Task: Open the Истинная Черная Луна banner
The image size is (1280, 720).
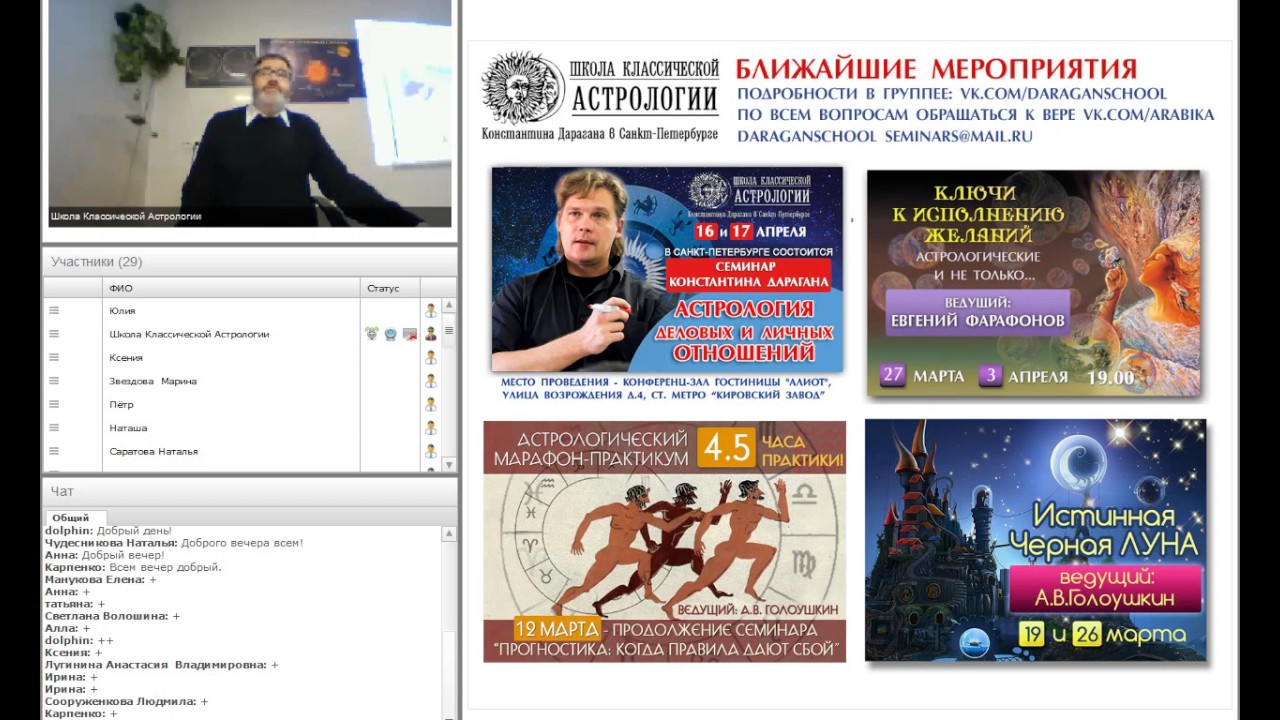Action: (1035, 540)
